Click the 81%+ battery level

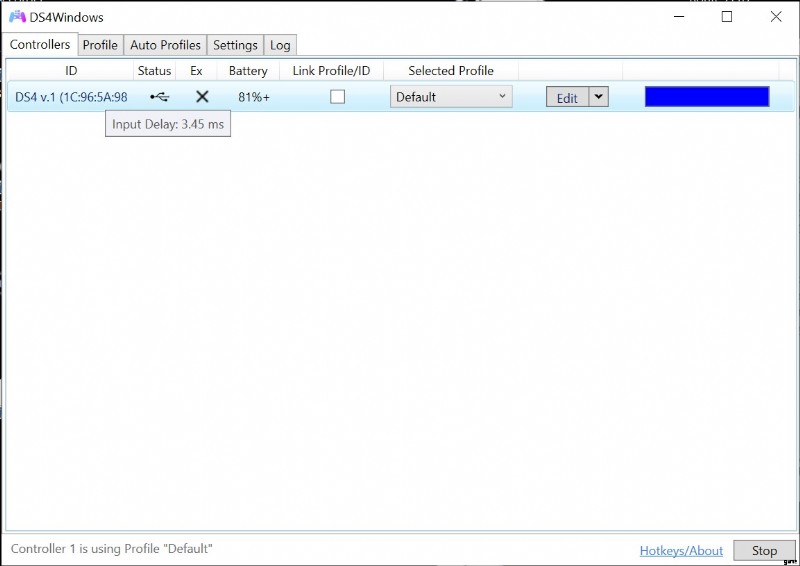[x=254, y=97]
